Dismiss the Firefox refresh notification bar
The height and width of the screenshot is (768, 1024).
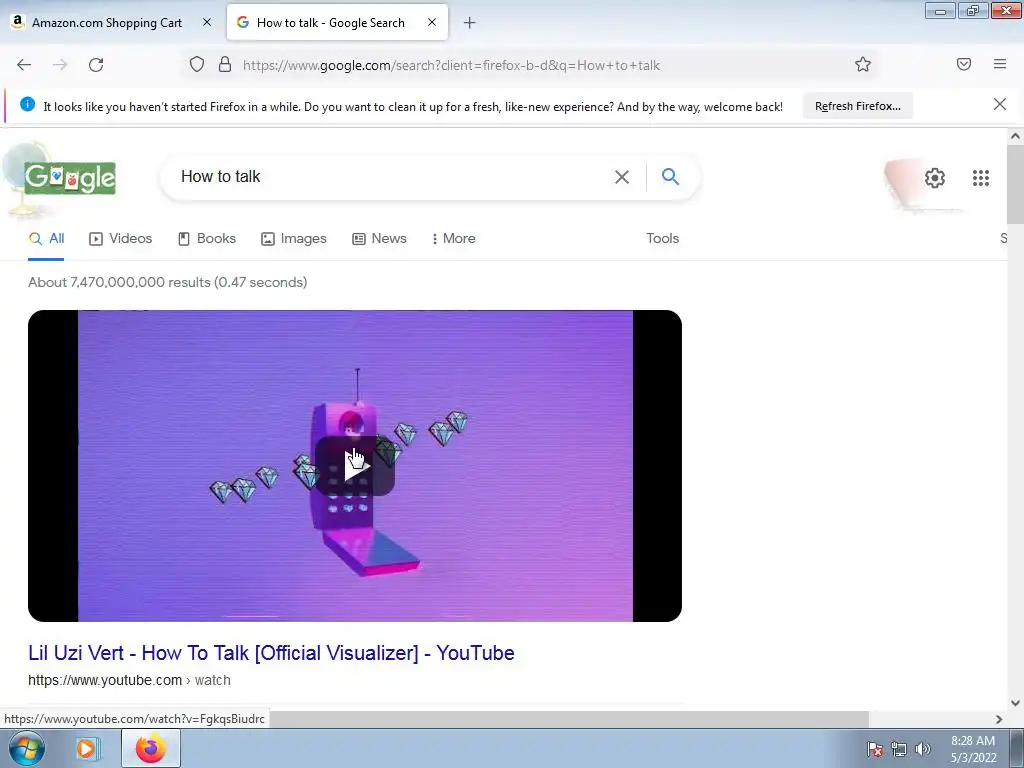point(1000,104)
